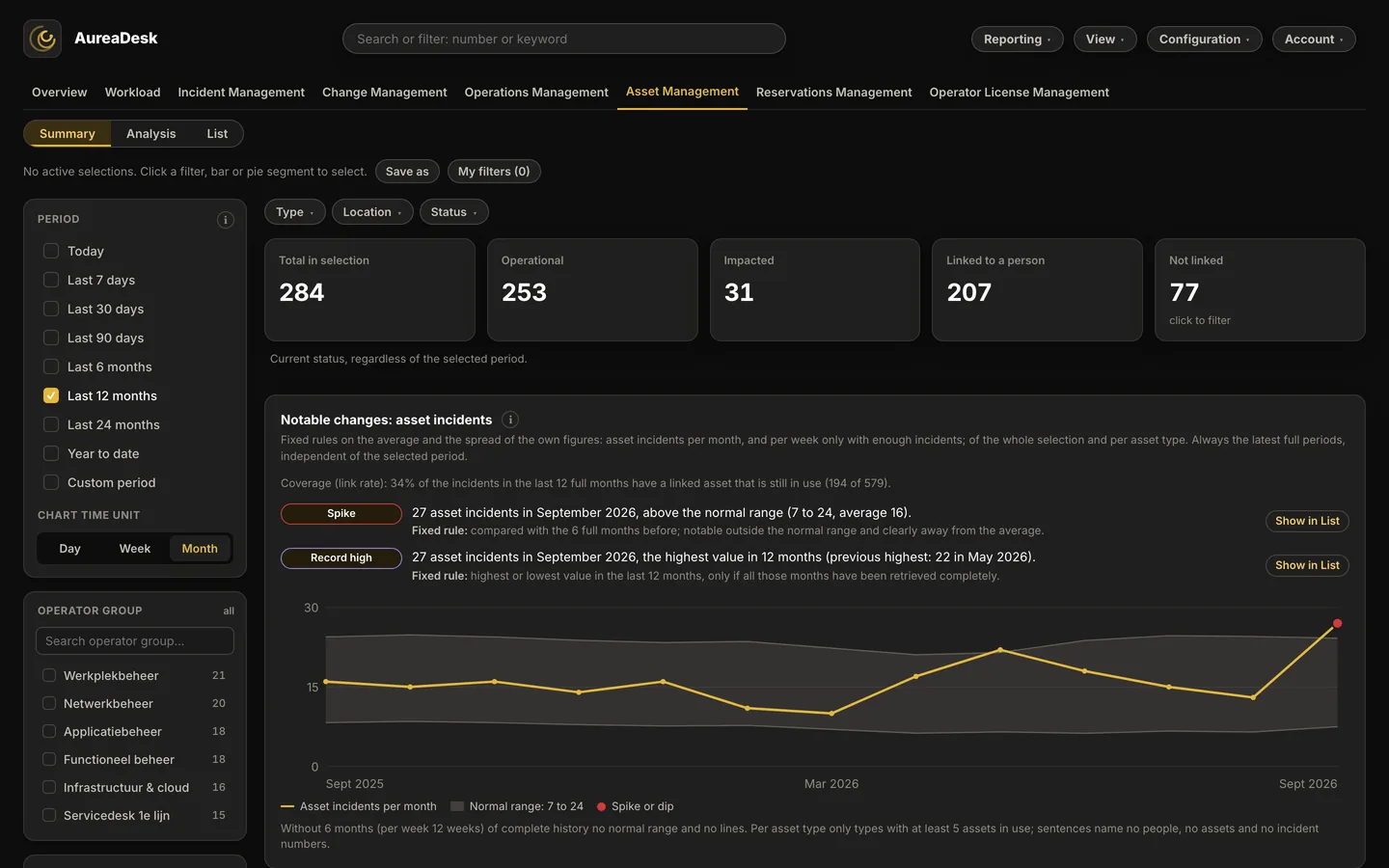Set chart time unit to Day

coord(69,549)
